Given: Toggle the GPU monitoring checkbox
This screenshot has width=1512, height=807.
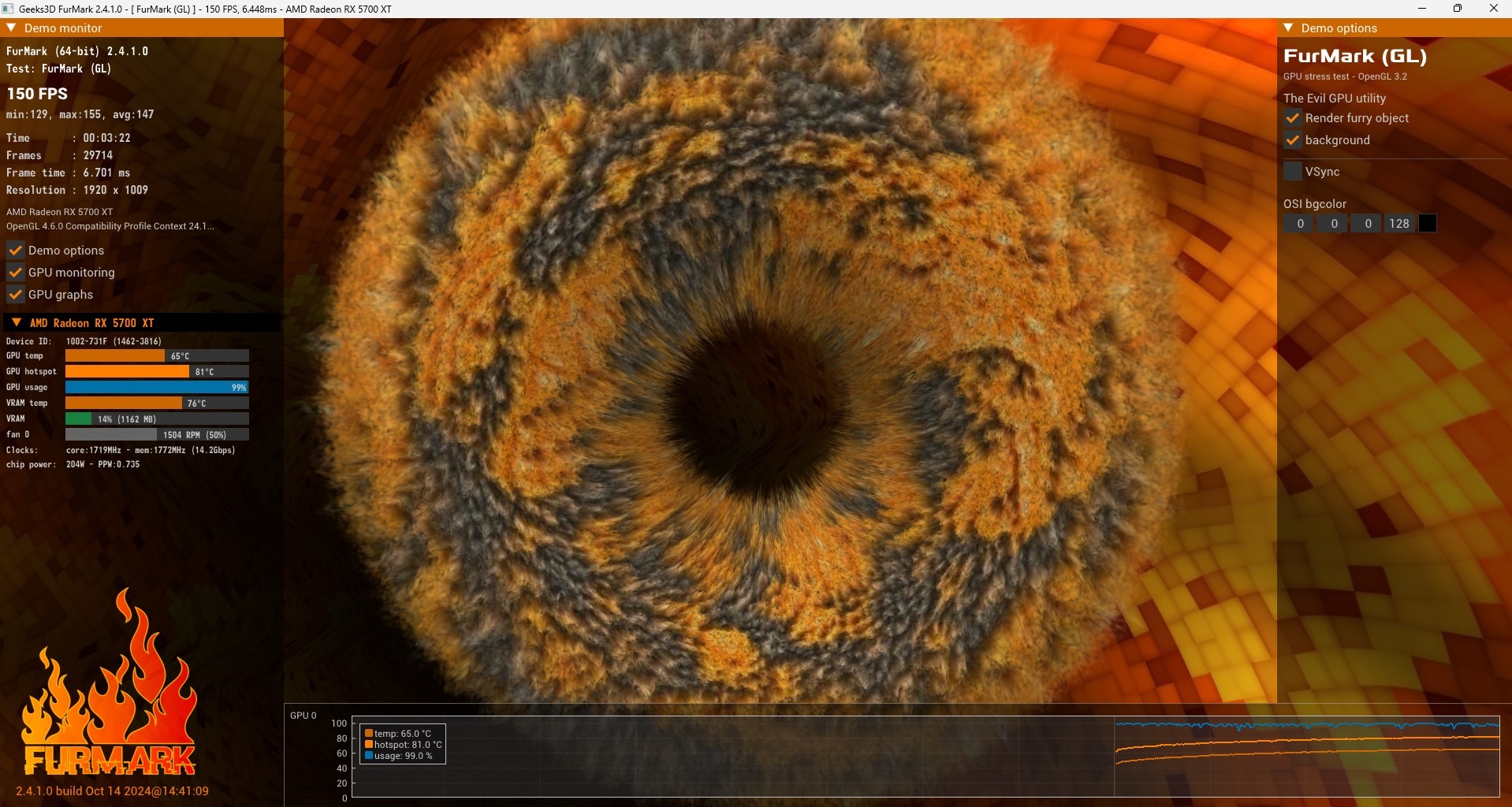Looking at the screenshot, I should click(15, 273).
